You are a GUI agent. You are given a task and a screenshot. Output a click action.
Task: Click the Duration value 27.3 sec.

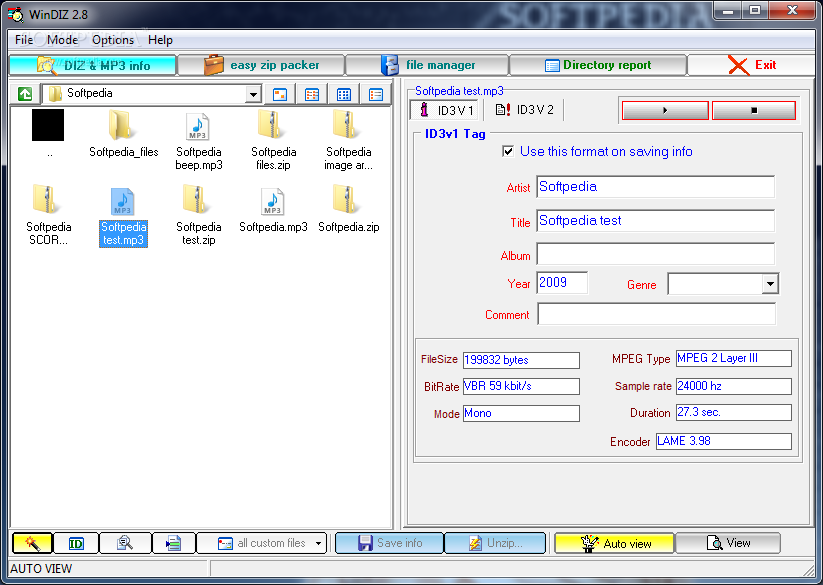pos(734,412)
